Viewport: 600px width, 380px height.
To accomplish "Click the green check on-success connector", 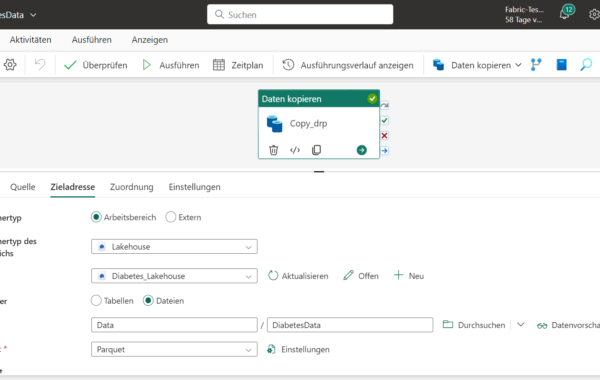I will click(385, 121).
